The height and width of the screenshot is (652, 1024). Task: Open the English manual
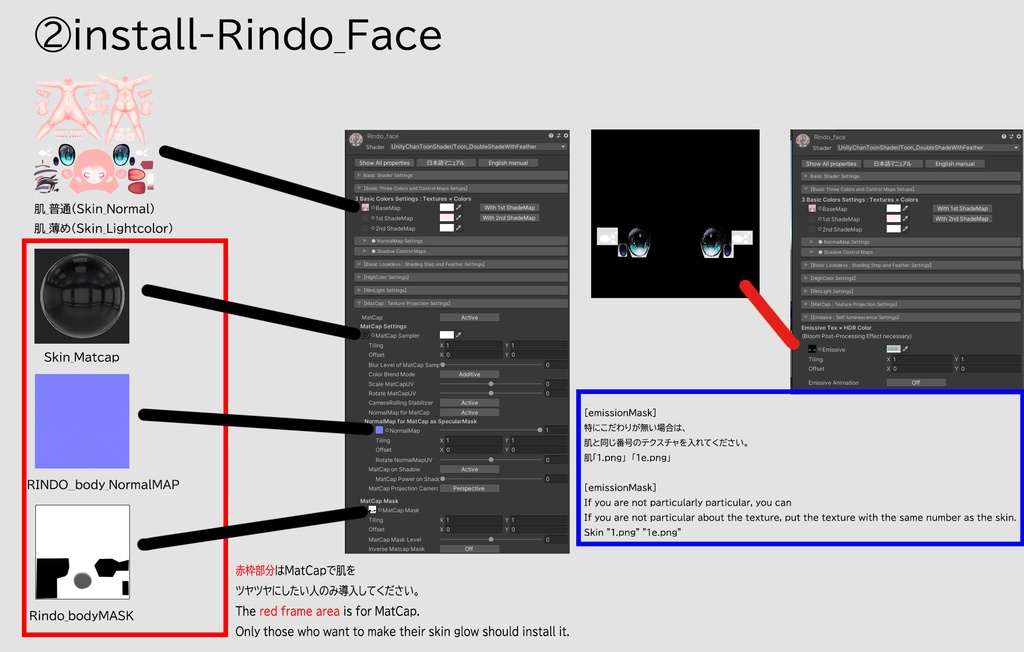tap(508, 163)
